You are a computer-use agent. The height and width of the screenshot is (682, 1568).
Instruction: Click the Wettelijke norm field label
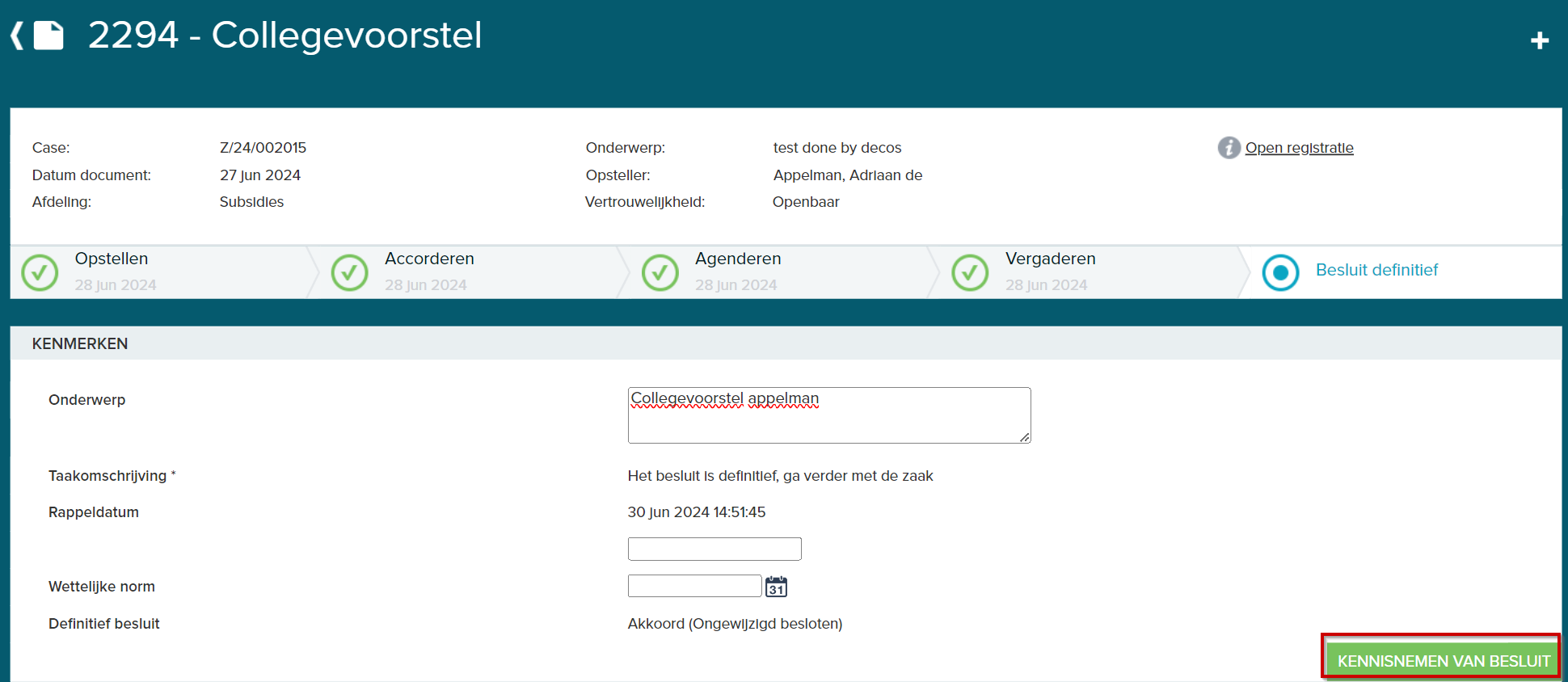point(101,587)
